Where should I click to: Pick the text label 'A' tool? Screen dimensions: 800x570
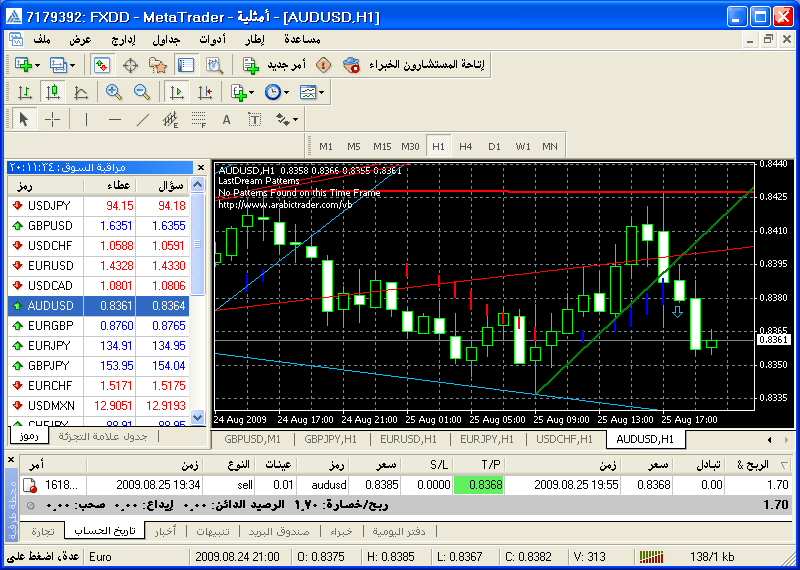tap(226, 119)
